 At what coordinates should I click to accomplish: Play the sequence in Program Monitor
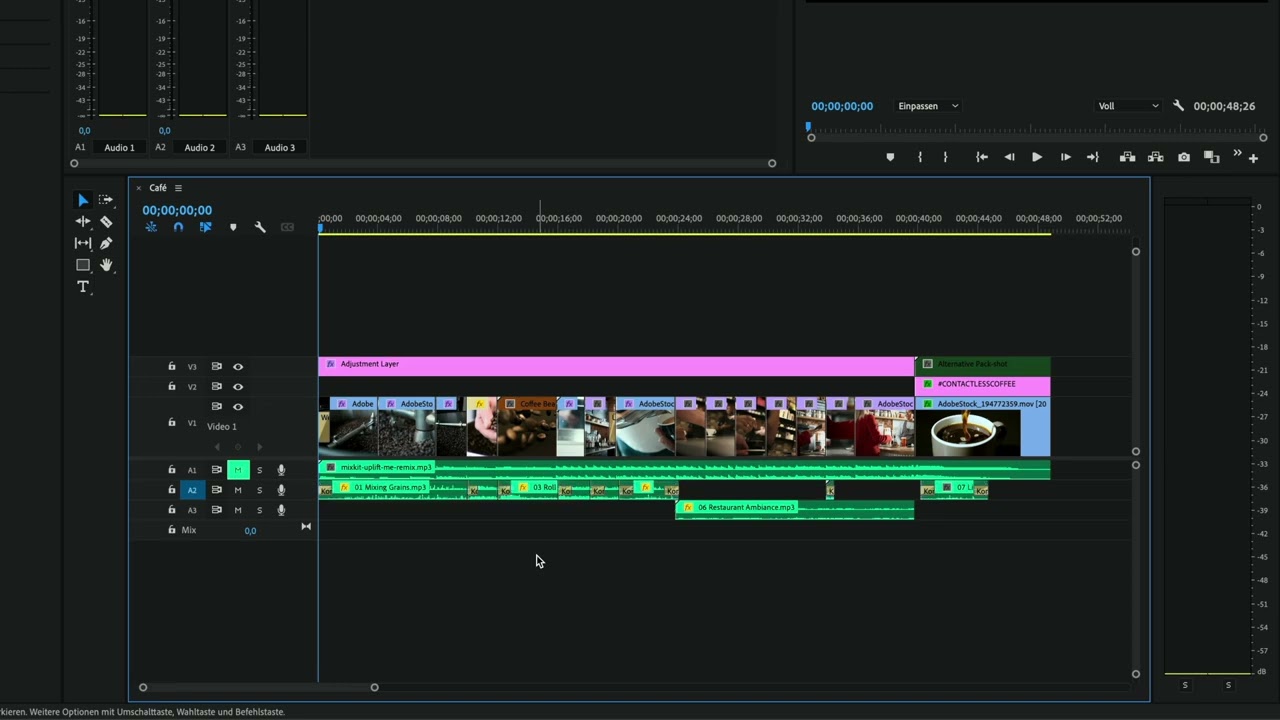pos(1036,157)
